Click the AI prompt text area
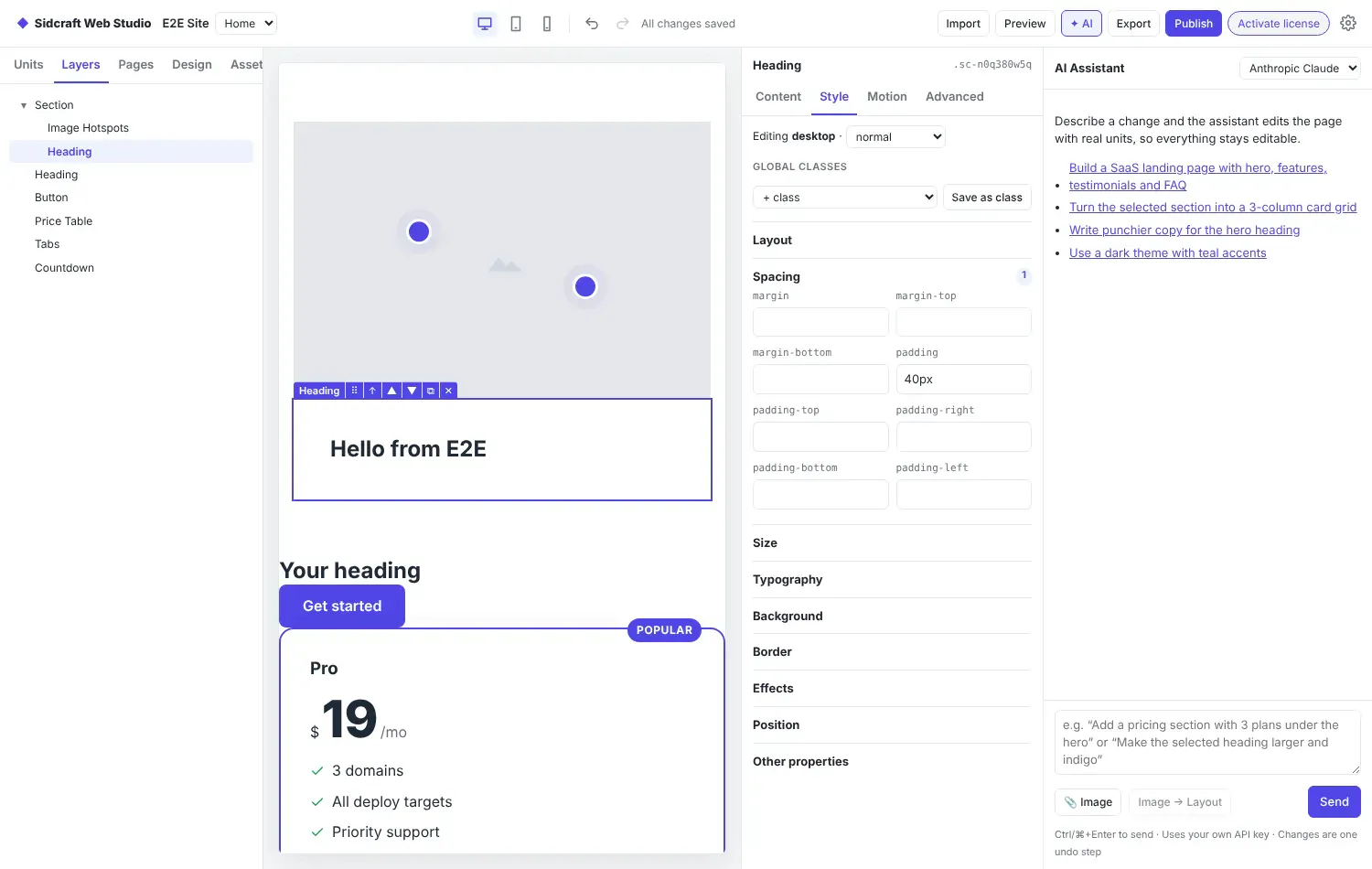Image resolution: width=1372 pixels, height=869 pixels. [x=1207, y=743]
